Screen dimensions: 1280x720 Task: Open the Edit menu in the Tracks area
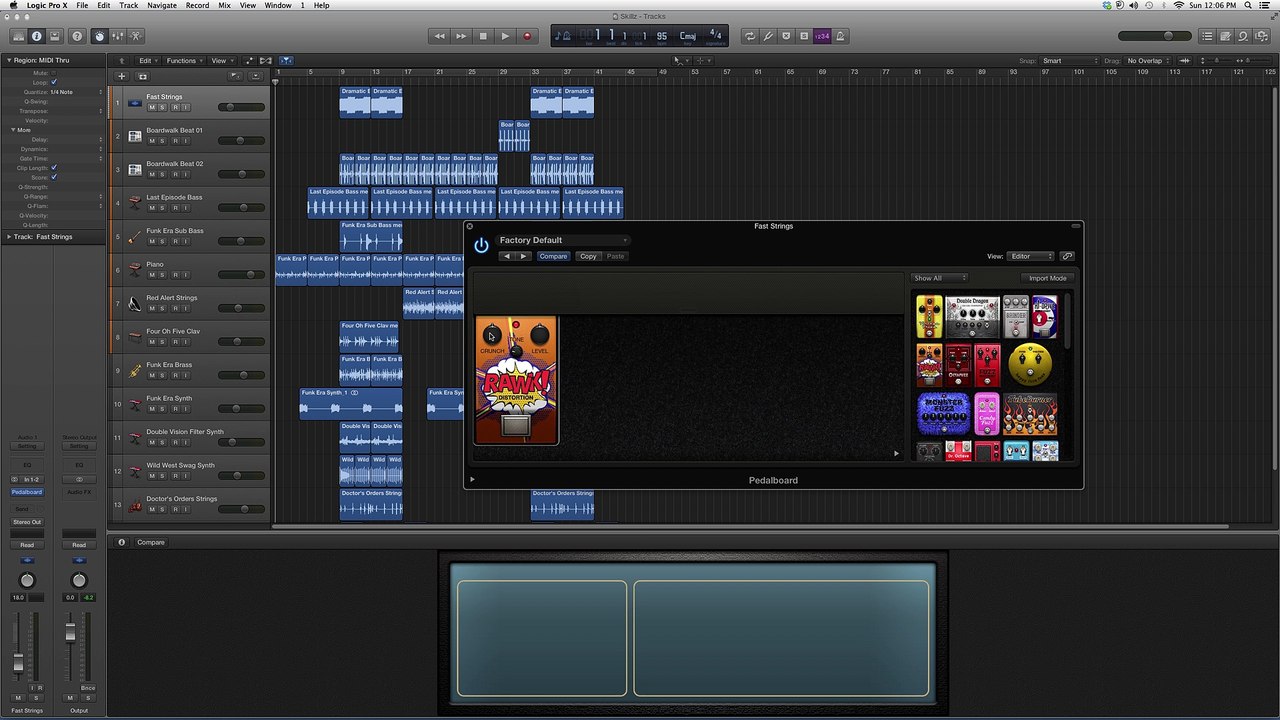tap(148, 61)
